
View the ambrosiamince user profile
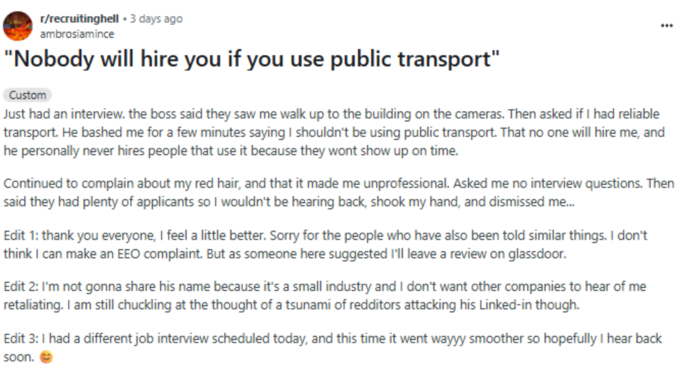[x=77, y=34]
